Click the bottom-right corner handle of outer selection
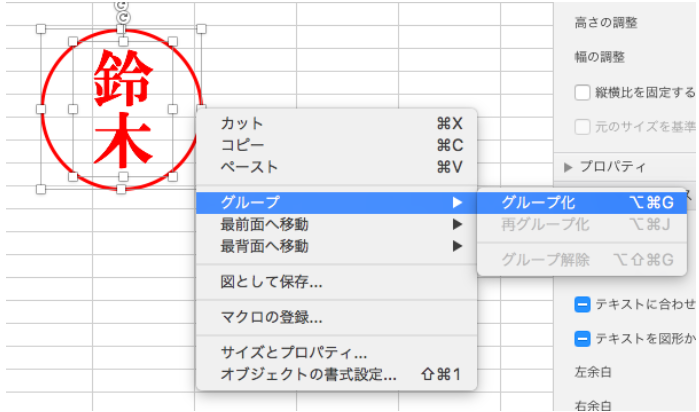Screen dimensions: 699x412 (x=203, y=188)
